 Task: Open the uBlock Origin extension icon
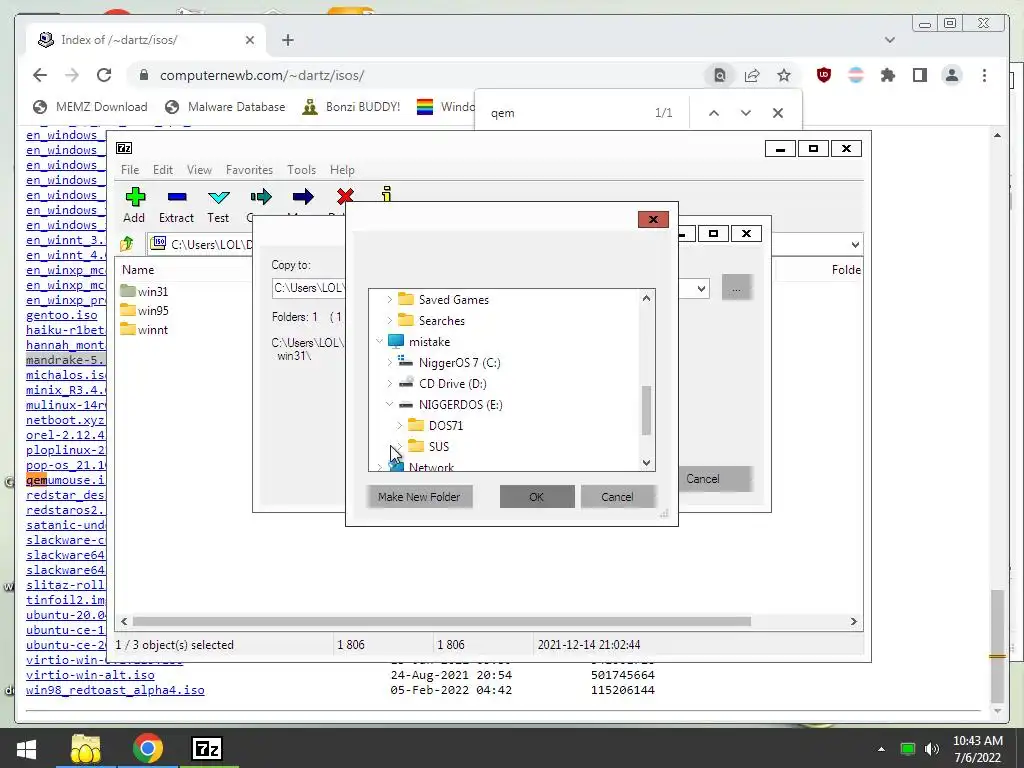click(x=824, y=75)
